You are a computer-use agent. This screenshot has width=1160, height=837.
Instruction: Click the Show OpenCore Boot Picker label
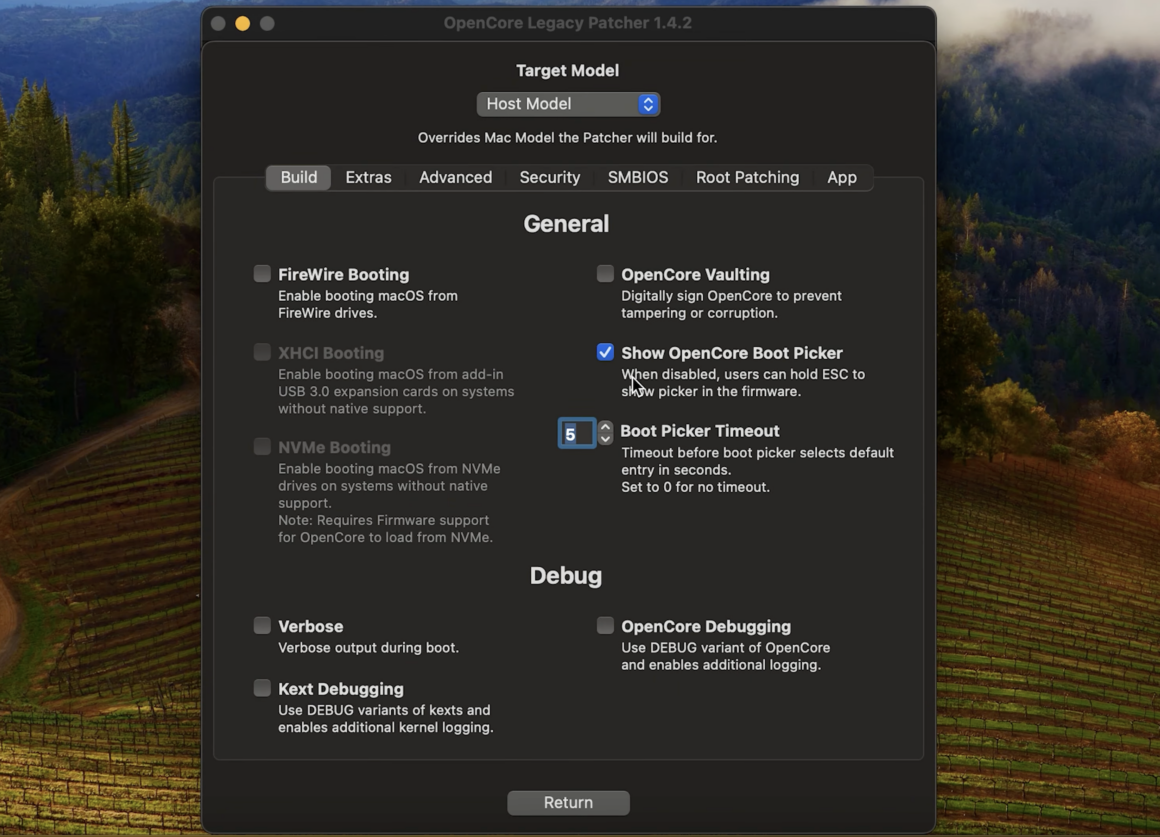coord(732,353)
